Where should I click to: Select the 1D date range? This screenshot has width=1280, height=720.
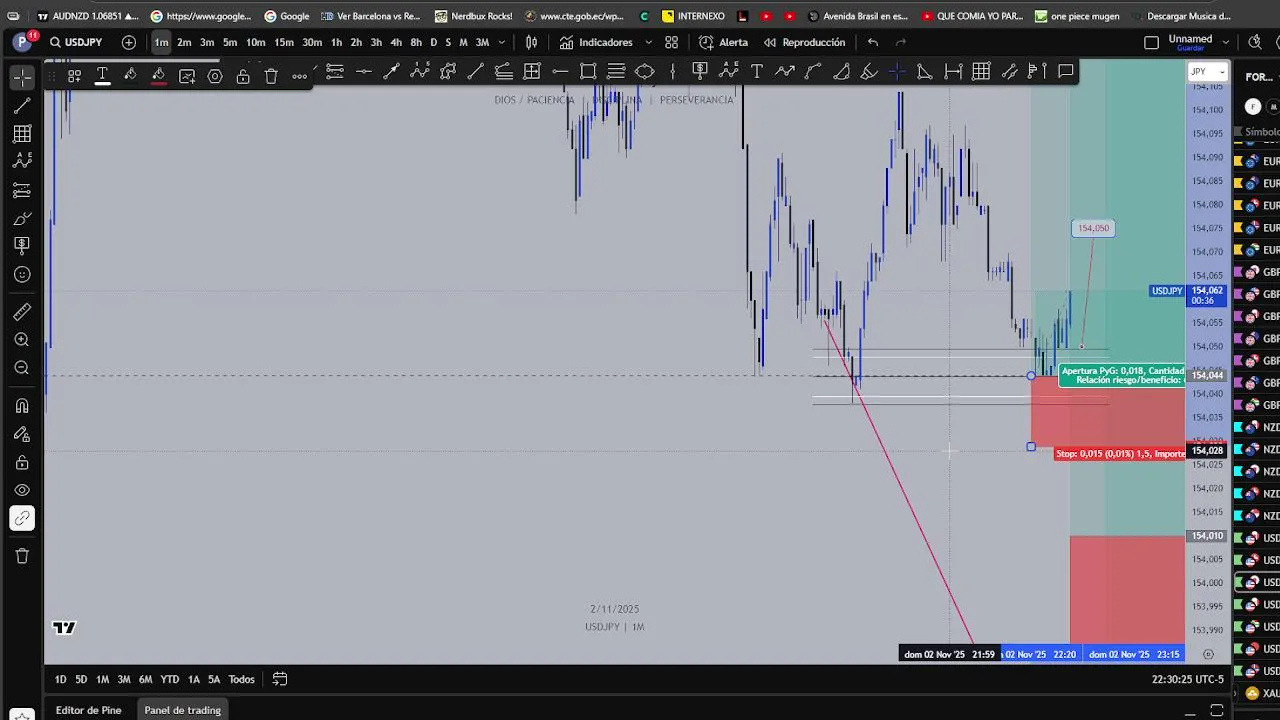click(60, 679)
